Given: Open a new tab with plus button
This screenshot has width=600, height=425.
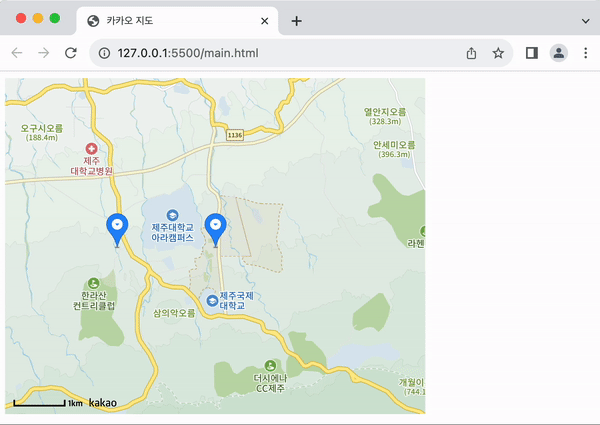Looking at the screenshot, I should 297,21.
